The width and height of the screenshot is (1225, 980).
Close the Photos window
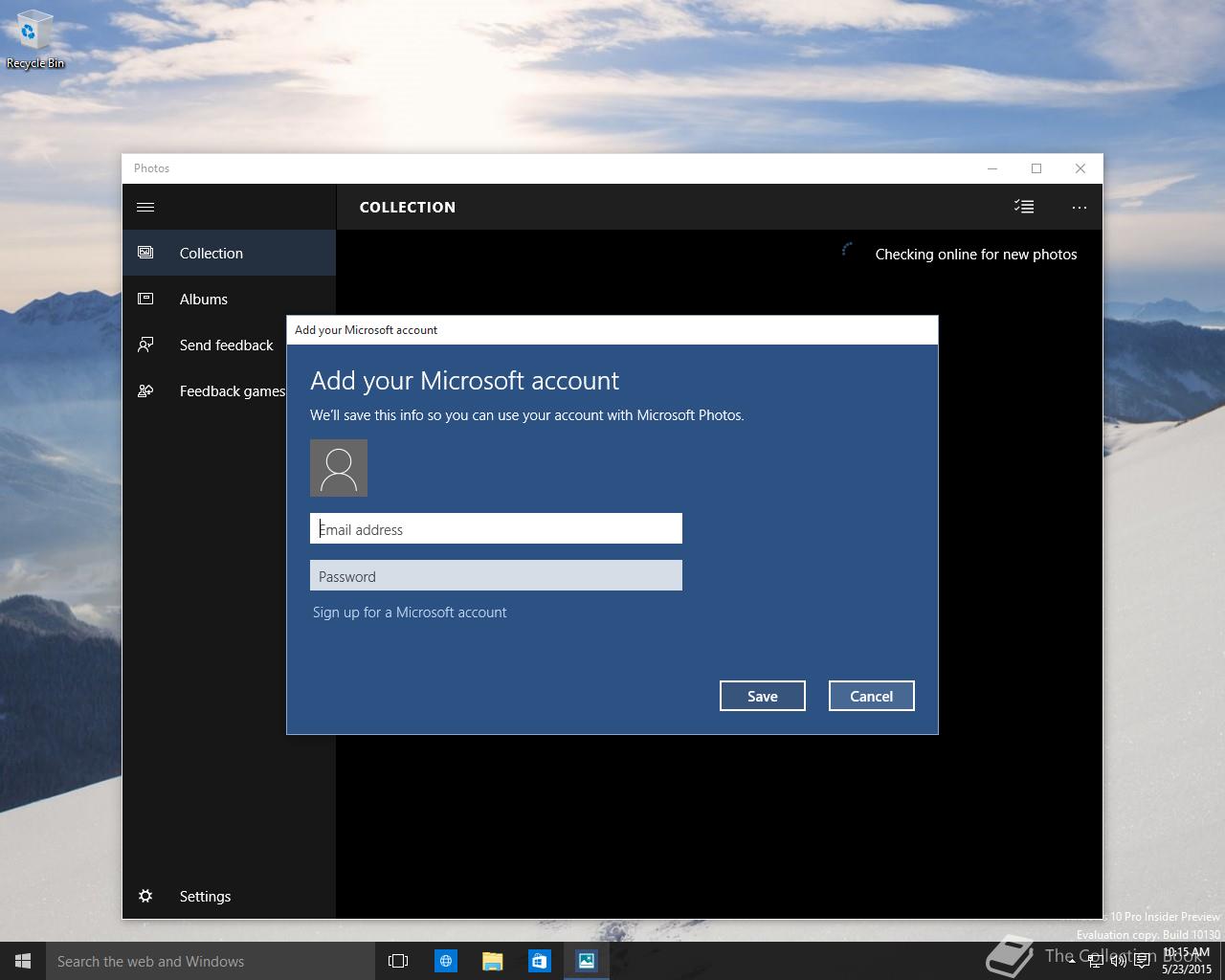click(x=1080, y=168)
